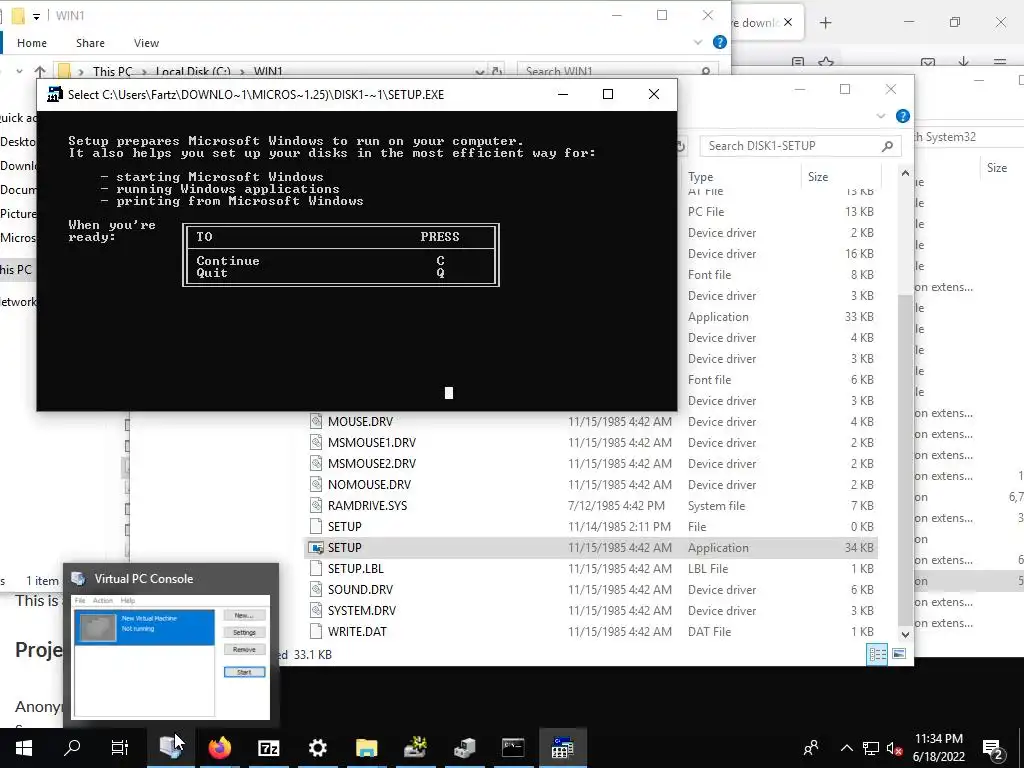Screen dimensions: 1024x768
Task: Click the SETUP.EXE console taskbar icon
Action: point(562,748)
